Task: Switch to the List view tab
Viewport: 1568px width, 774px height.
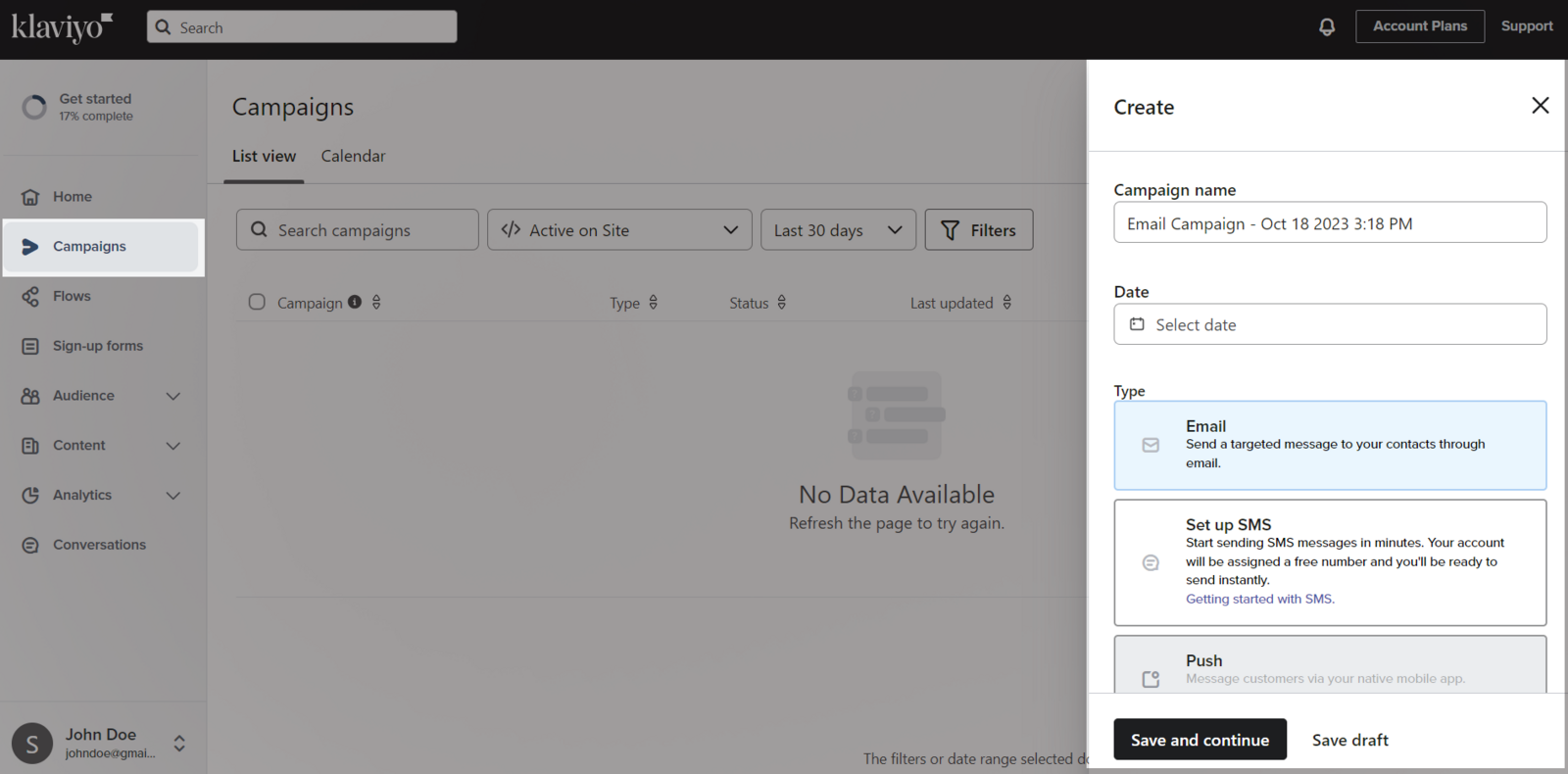Action: point(264,156)
